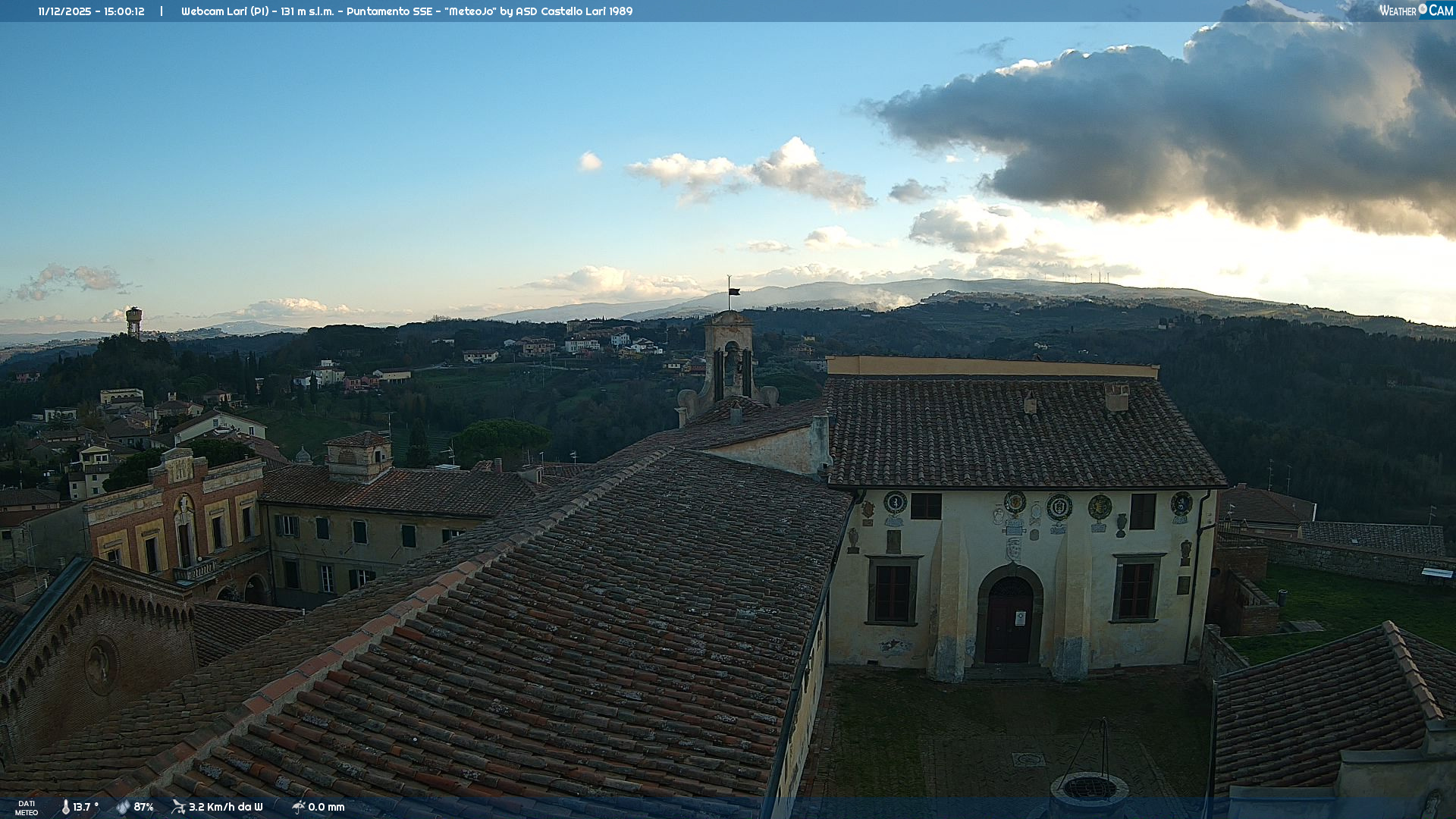Click the round rose window on brick church
The image size is (1456, 819).
tap(100, 667)
